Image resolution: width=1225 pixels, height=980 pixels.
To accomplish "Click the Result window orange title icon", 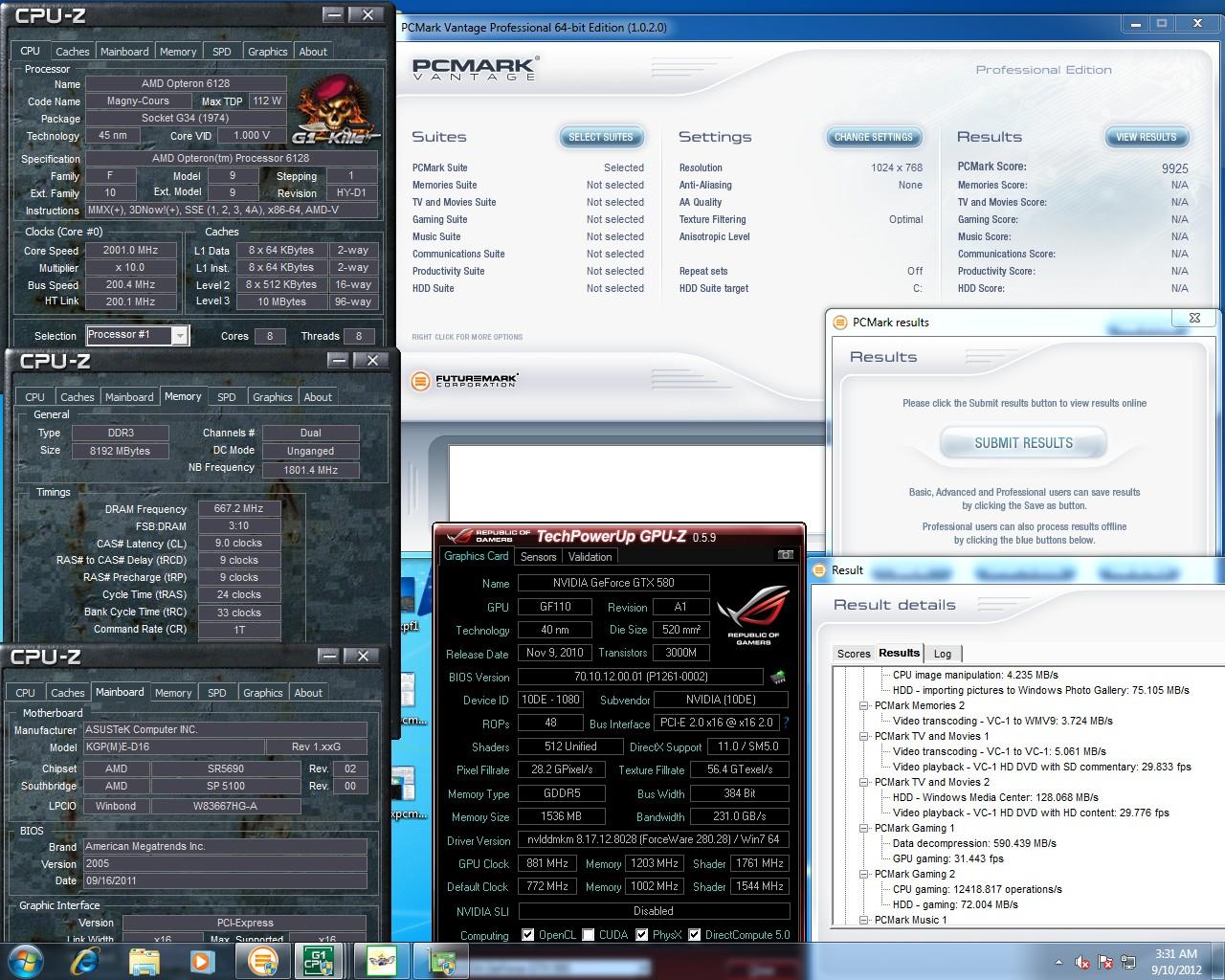I will (818, 570).
